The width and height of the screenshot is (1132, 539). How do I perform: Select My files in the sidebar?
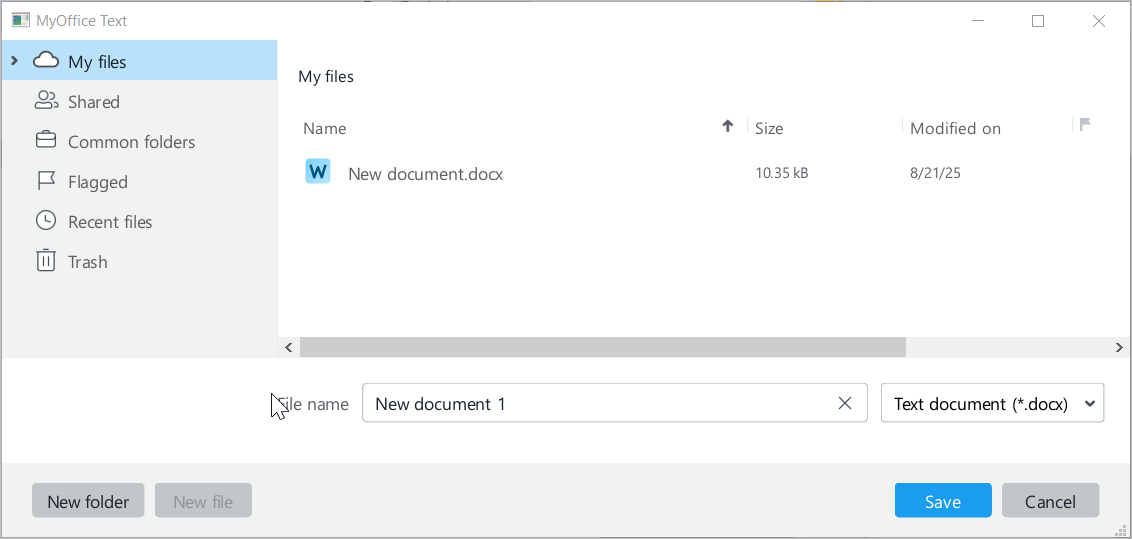click(x=139, y=61)
